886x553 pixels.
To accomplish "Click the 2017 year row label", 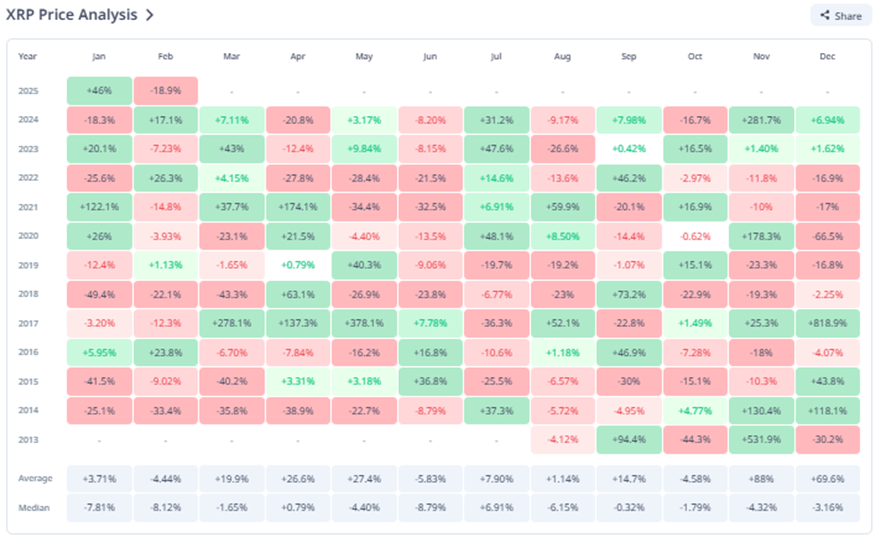I will 28,323.
